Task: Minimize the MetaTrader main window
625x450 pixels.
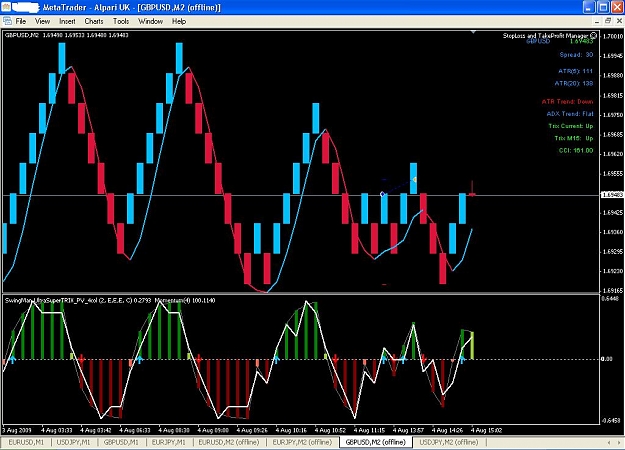Action: point(589,7)
